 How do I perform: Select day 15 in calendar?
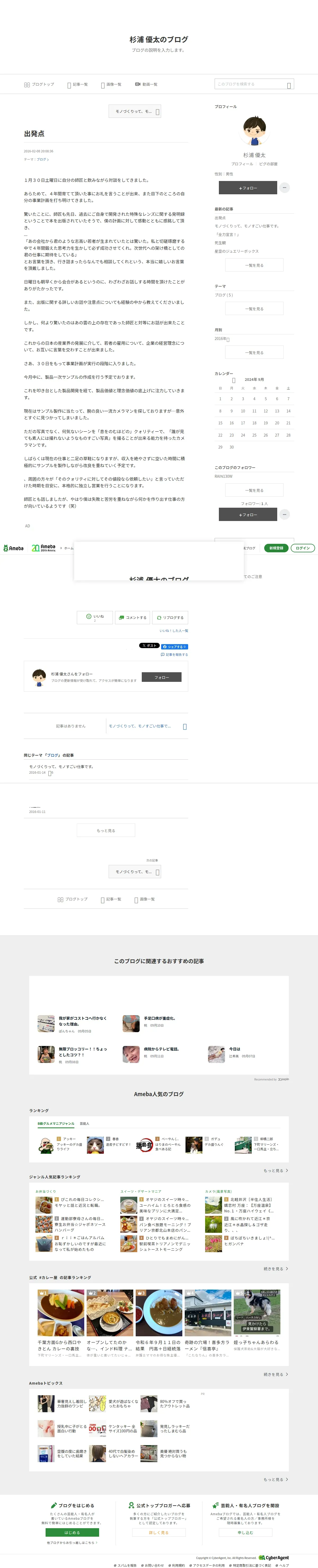pos(220,423)
